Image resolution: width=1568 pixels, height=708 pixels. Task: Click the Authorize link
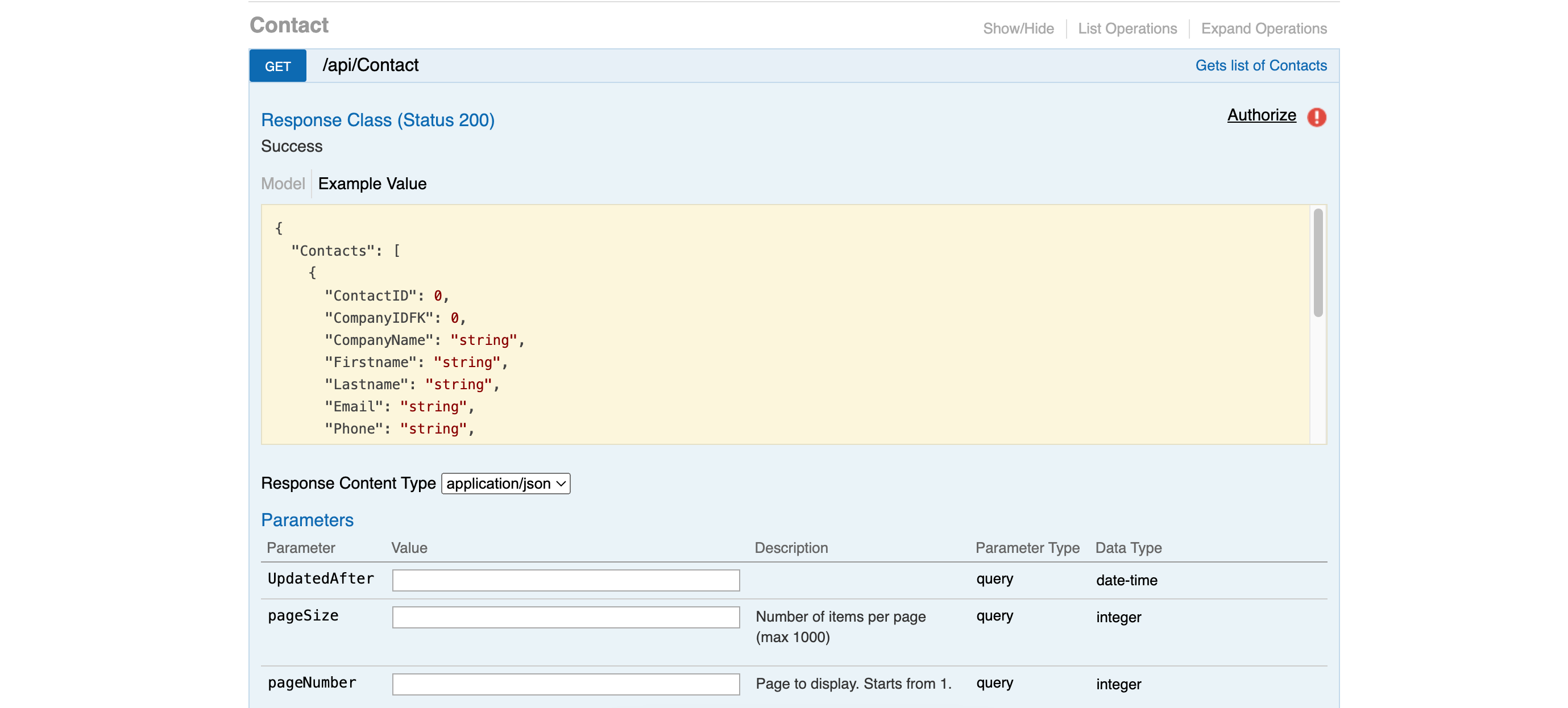point(1261,115)
